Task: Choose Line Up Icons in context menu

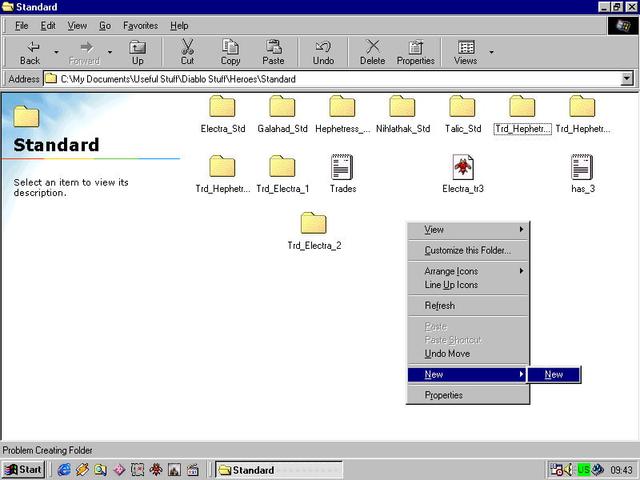Action: point(468,285)
